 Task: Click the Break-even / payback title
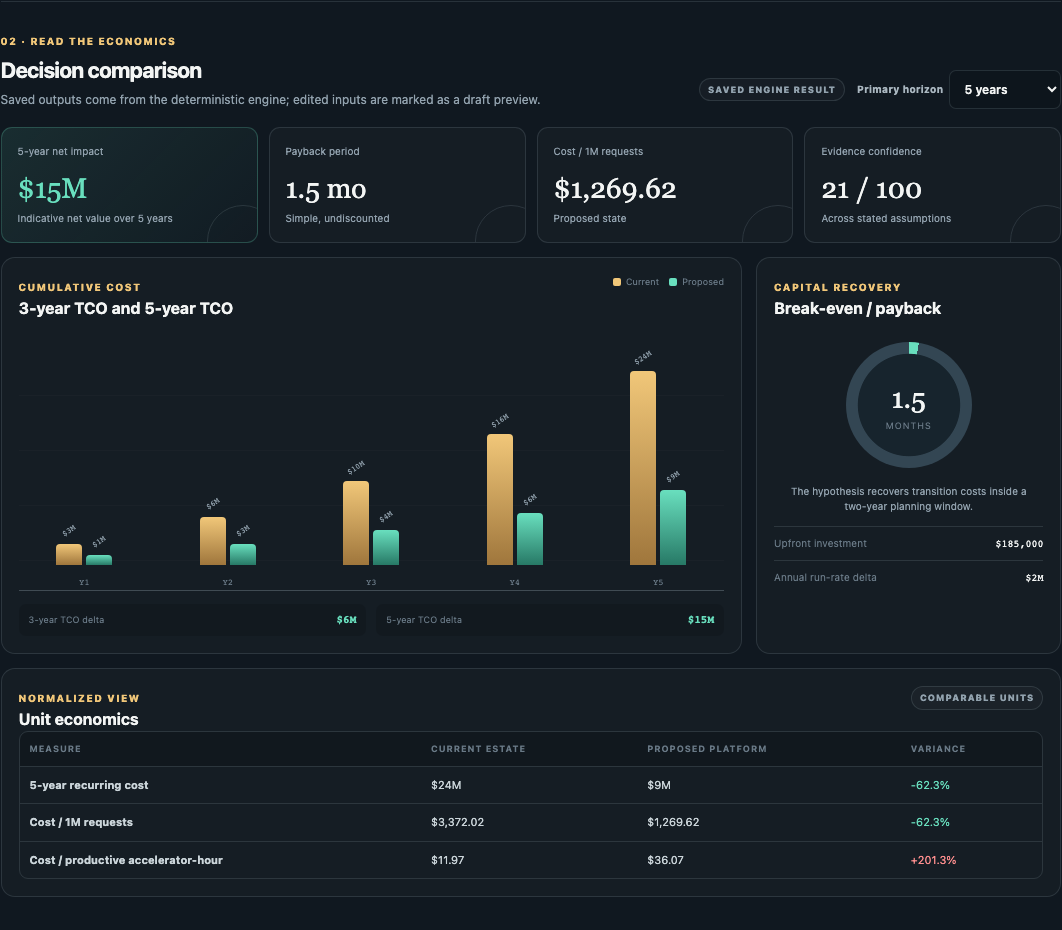pos(857,308)
